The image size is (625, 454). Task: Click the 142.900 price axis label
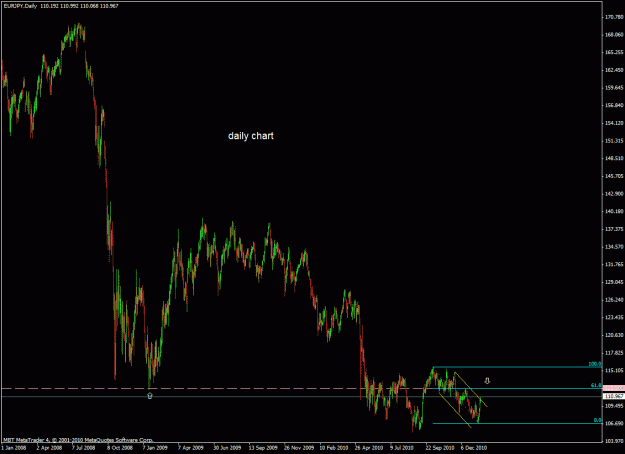point(614,194)
